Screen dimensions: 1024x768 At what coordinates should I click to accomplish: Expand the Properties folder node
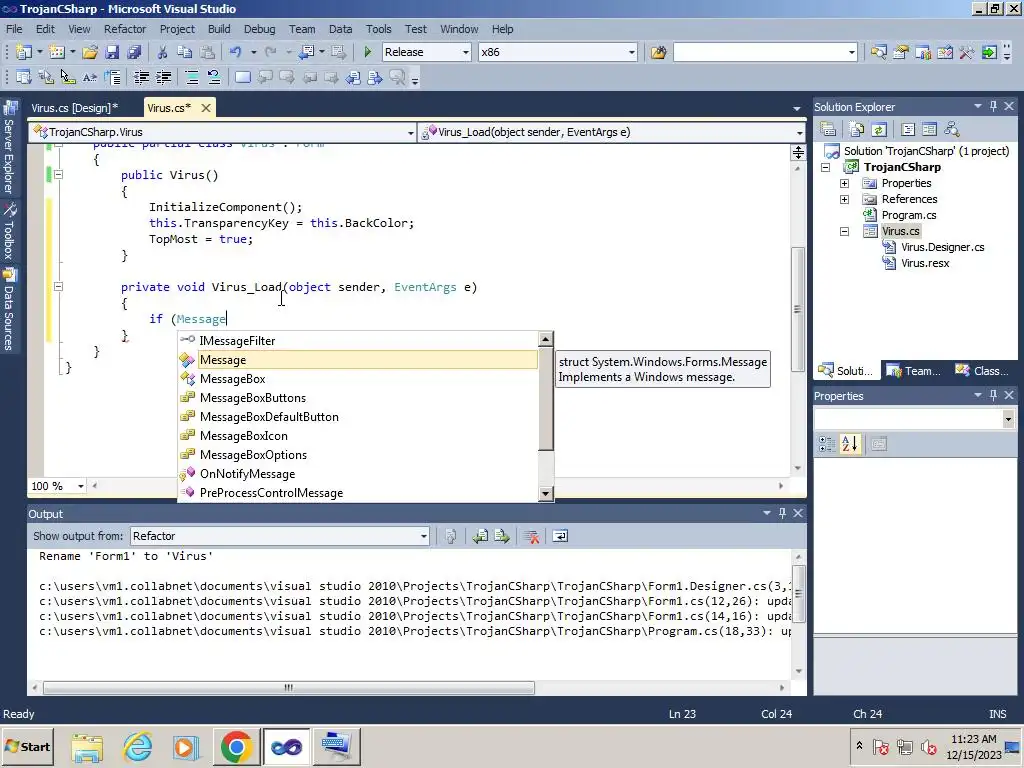pos(844,184)
